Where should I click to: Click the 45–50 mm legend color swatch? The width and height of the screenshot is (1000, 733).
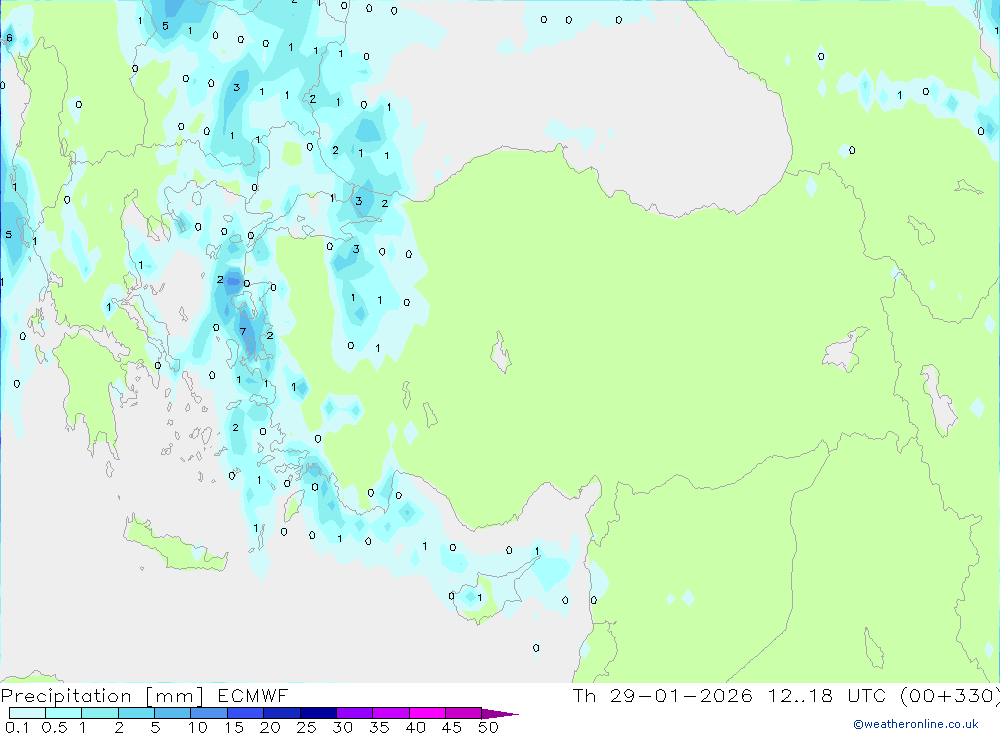464,713
